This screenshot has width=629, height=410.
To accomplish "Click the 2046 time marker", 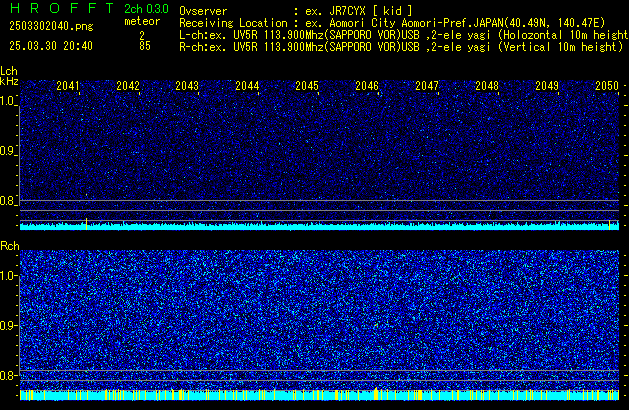I will tap(367, 86).
